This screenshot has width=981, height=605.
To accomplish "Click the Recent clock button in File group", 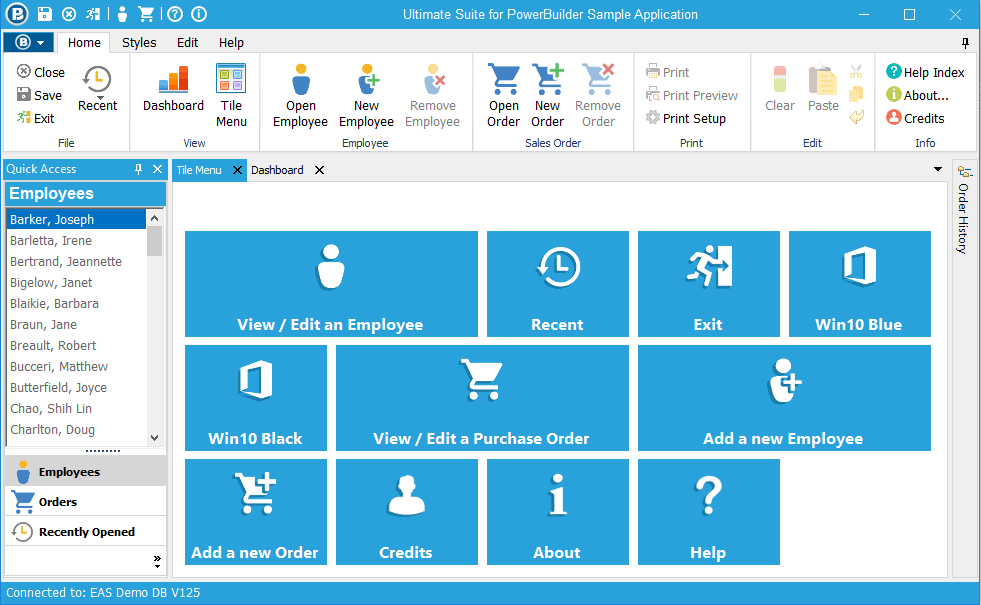I will click(97, 89).
